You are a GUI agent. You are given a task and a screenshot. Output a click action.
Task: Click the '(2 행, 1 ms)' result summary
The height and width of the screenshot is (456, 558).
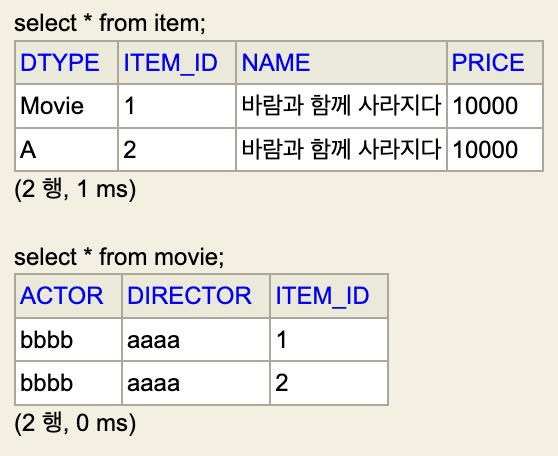[x=75, y=189]
